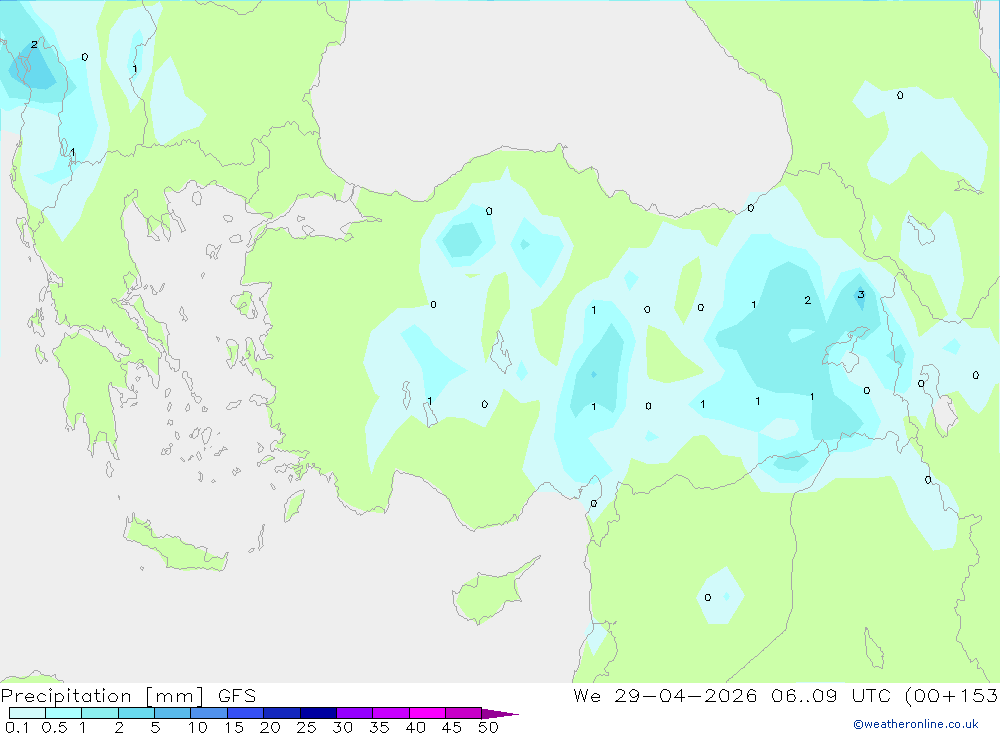Click the 20–25 mm dark blue swatch
1000x733 pixels.
(282, 713)
